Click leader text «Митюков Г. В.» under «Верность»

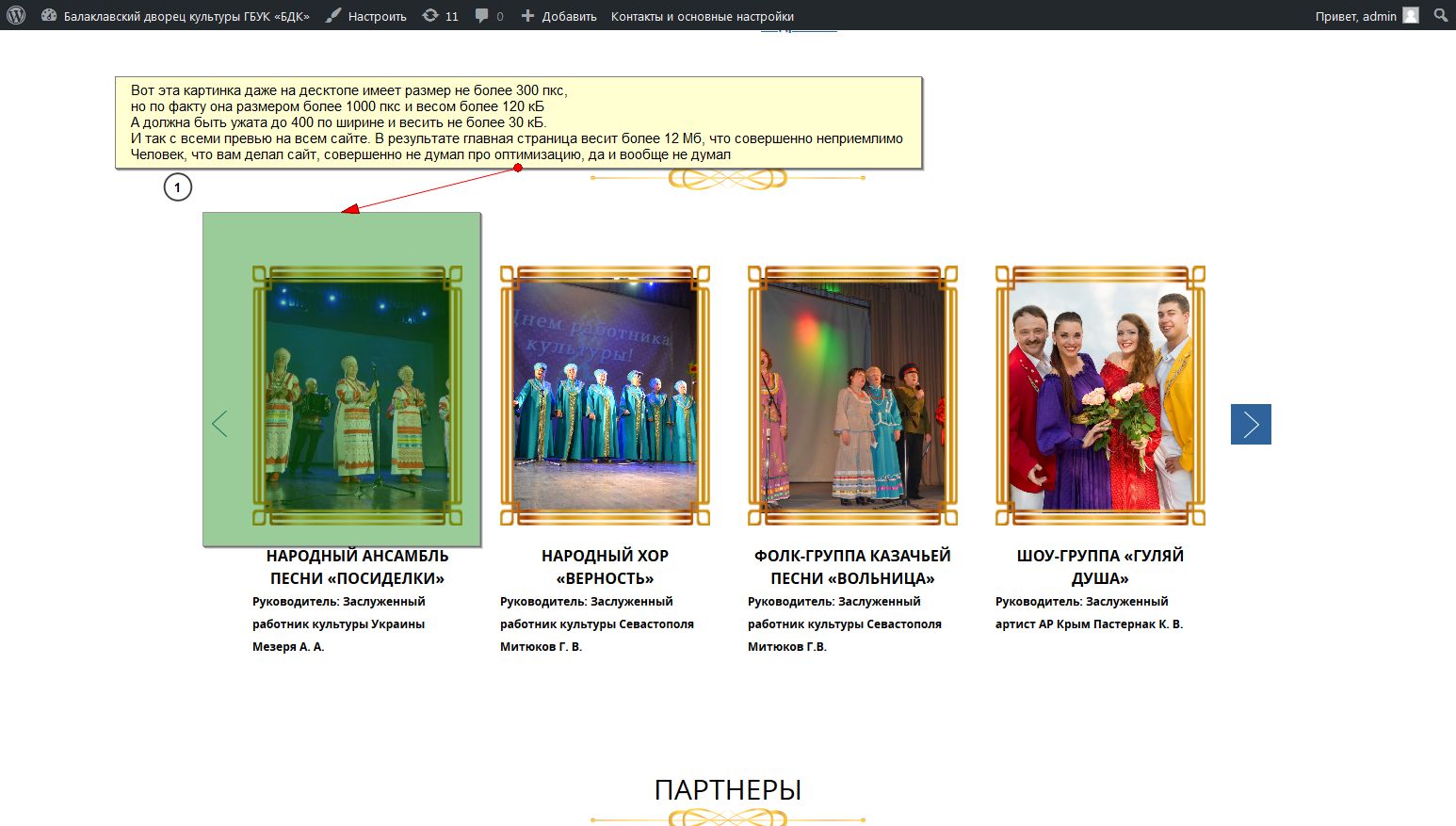pyautogui.click(x=541, y=647)
